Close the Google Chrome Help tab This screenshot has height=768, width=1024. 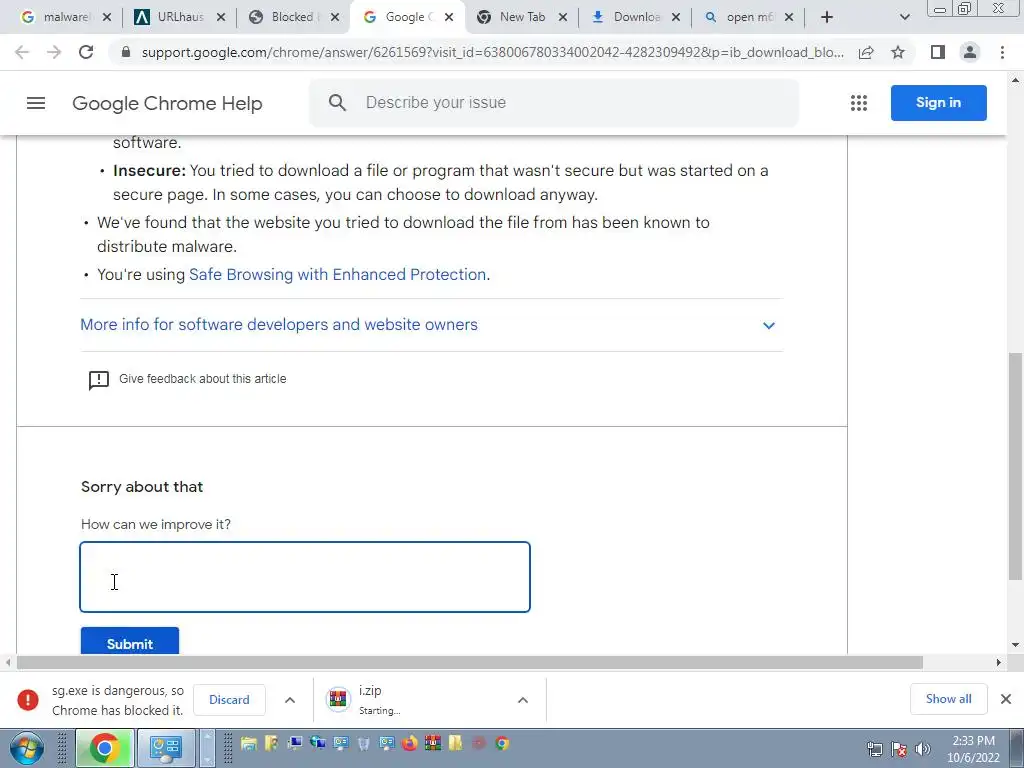pyautogui.click(x=449, y=18)
